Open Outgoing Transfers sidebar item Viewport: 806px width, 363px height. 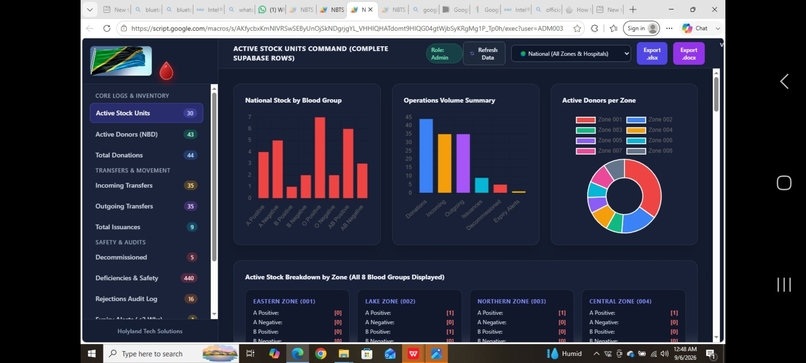click(x=146, y=206)
